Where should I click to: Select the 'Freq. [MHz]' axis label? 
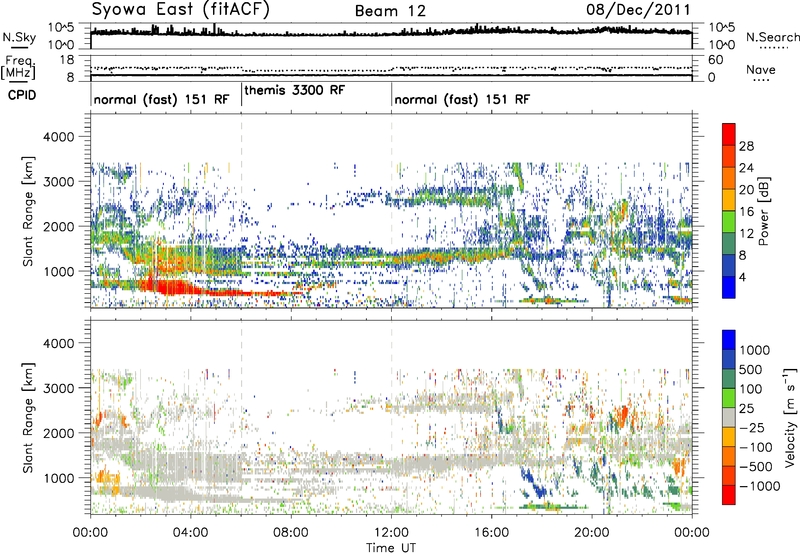[18, 68]
